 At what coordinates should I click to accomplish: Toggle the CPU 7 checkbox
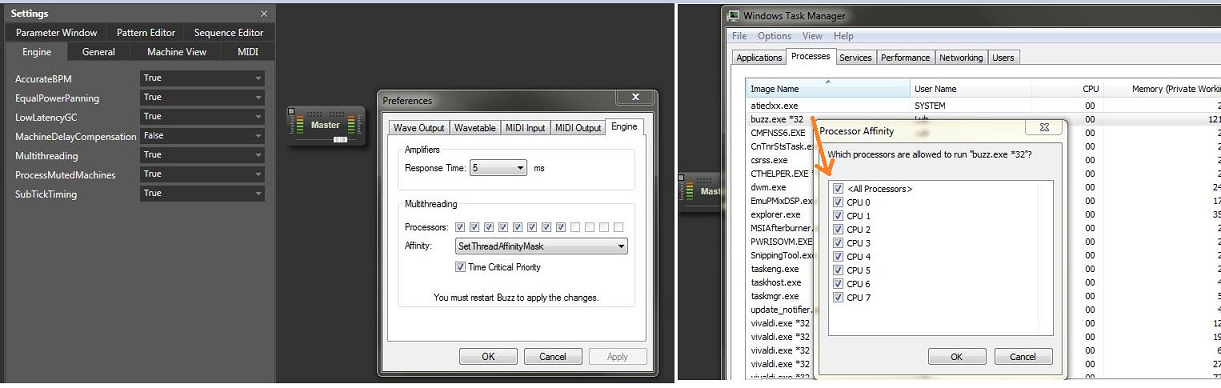[x=837, y=297]
